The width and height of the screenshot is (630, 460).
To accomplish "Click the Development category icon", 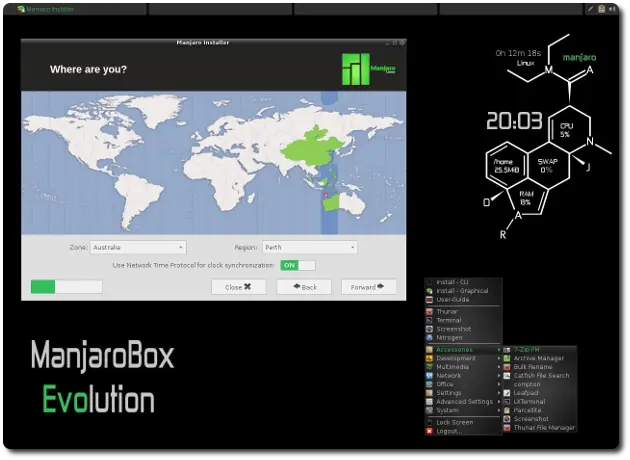I will [430, 358].
